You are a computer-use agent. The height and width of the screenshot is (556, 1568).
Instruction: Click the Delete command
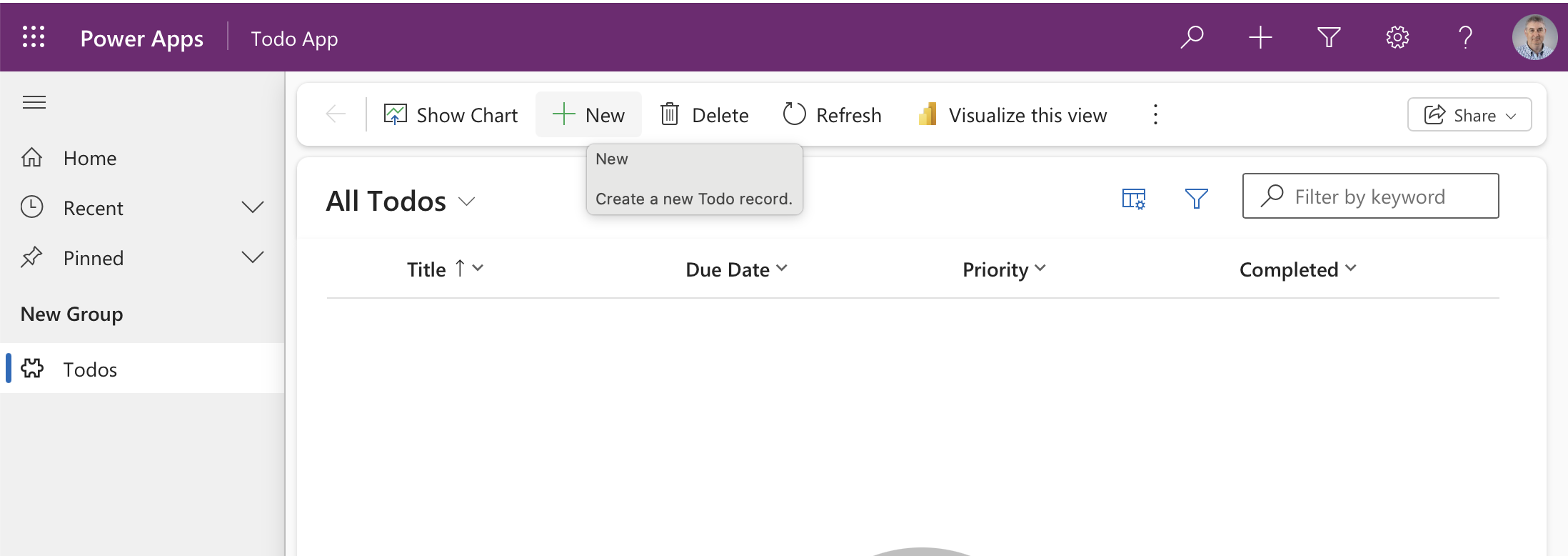[x=704, y=115]
